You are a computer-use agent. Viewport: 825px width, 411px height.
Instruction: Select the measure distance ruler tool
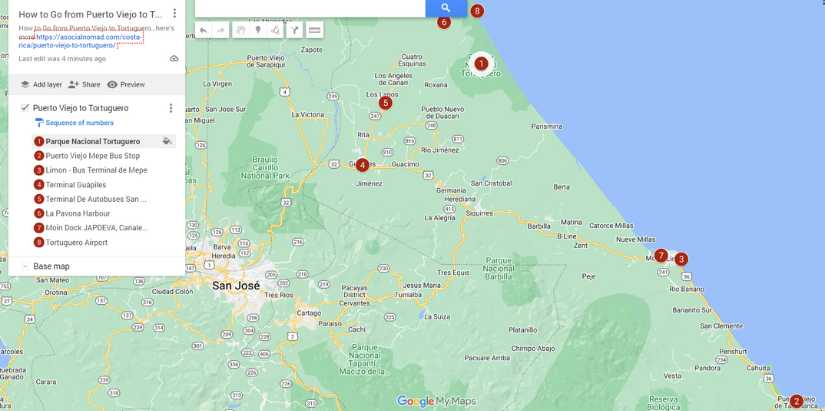(315, 31)
